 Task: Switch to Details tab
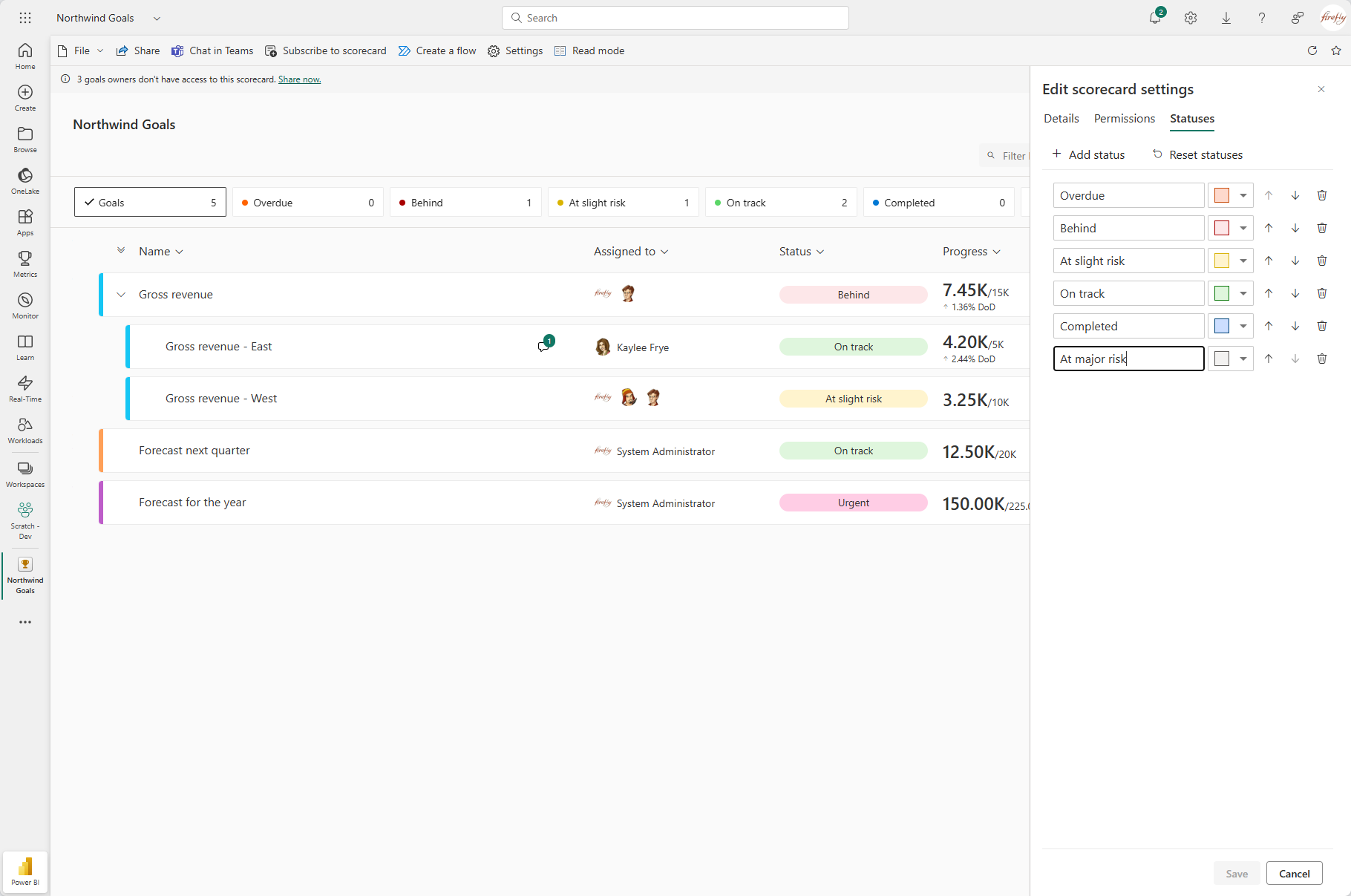point(1061,119)
